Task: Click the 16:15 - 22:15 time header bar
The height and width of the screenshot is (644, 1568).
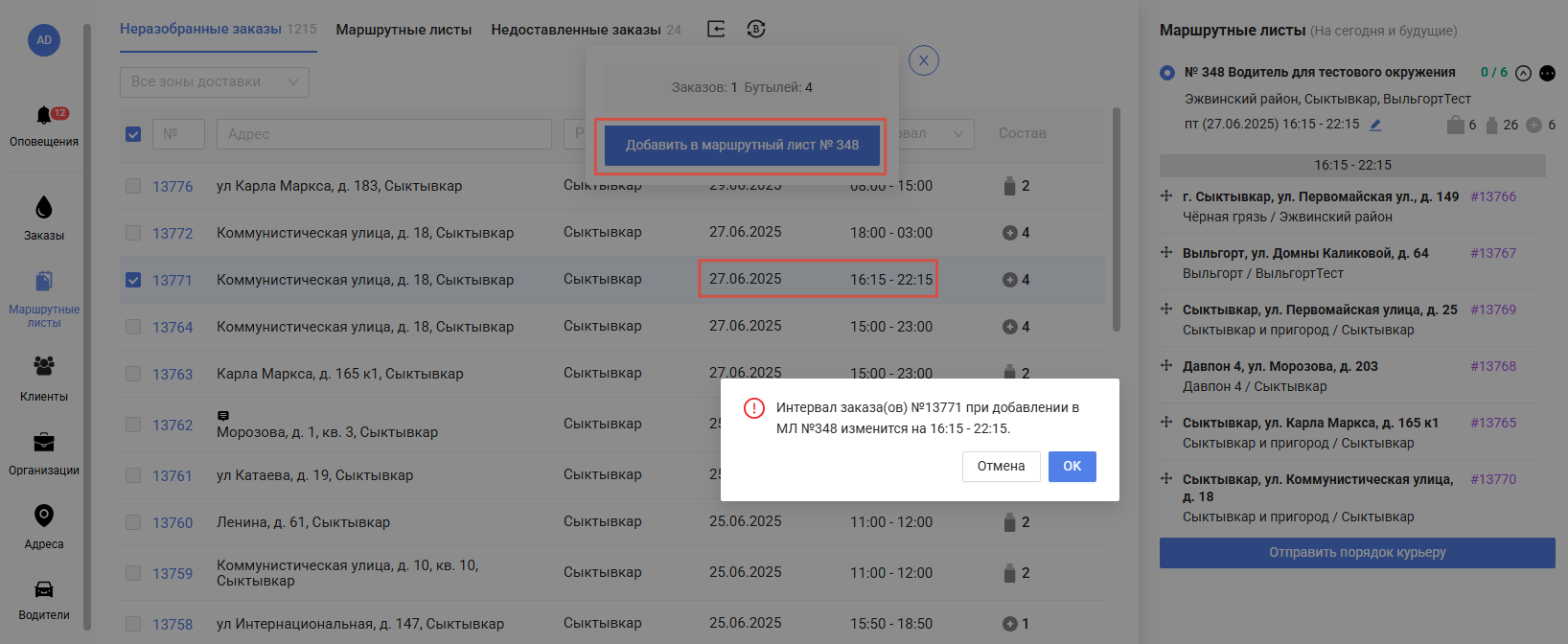Action: (x=1352, y=165)
